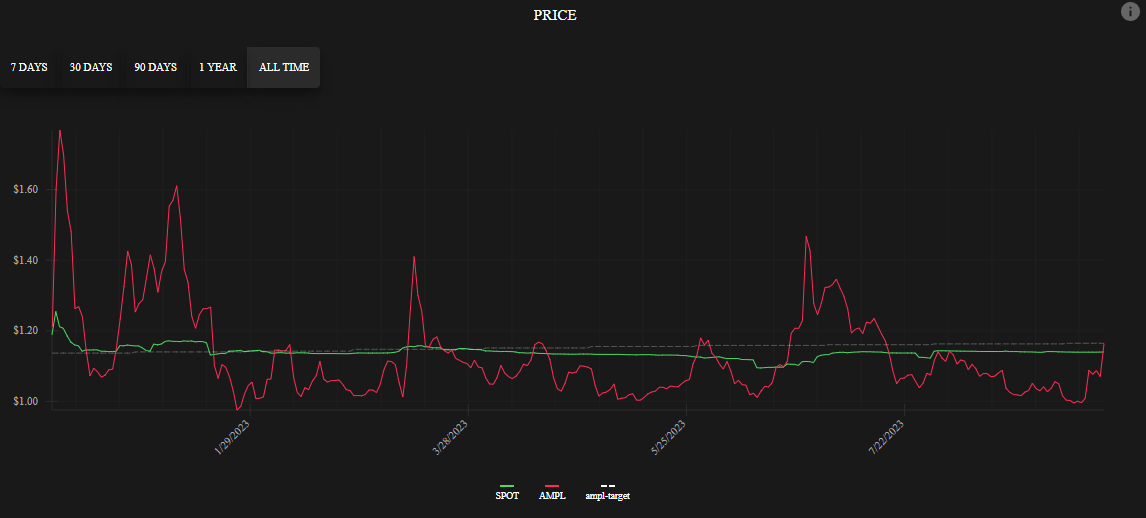Click the $1.60 price axis label
Image resolution: width=1146 pixels, height=518 pixels.
tap(25, 190)
